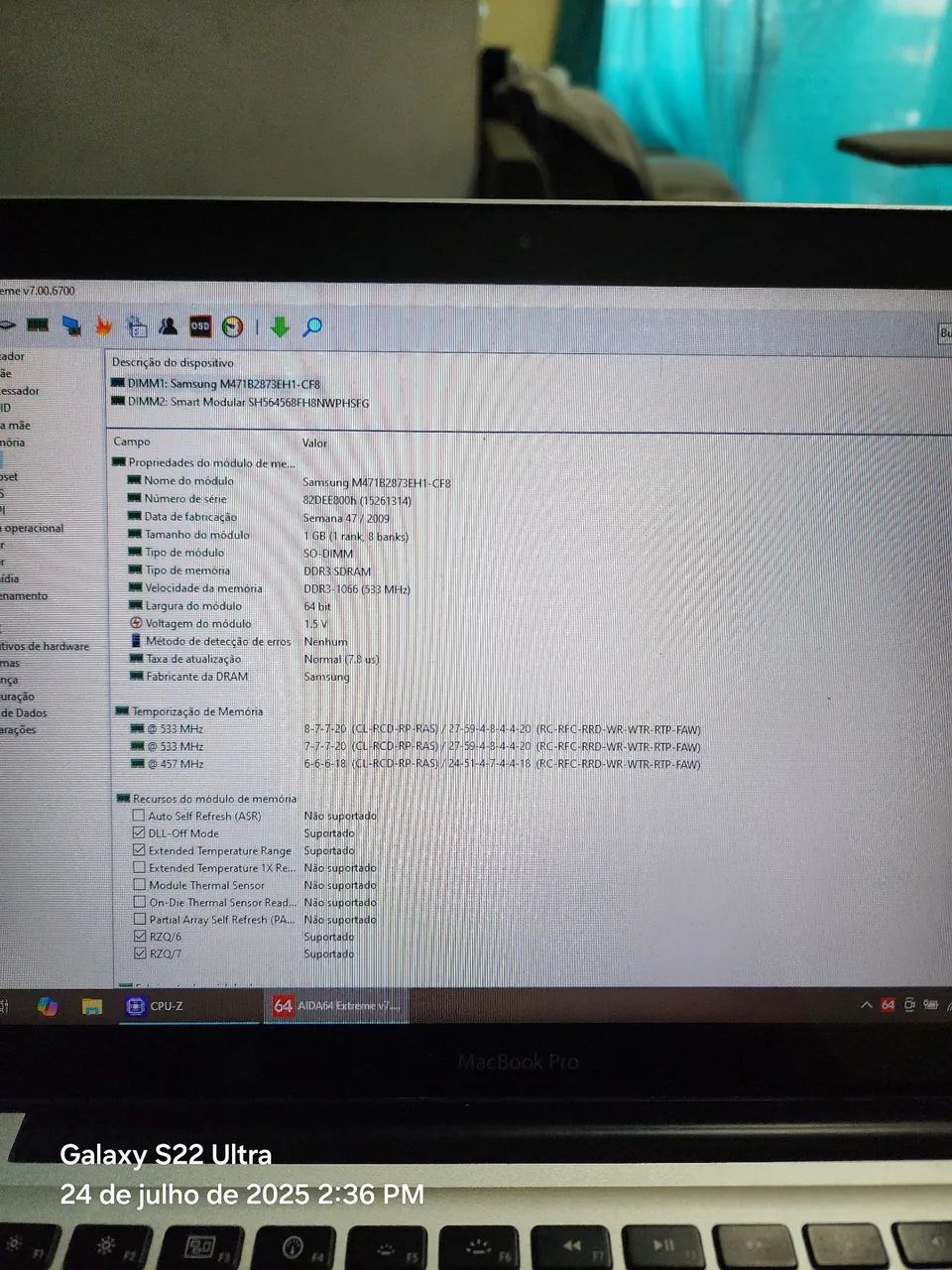Click the memory benchmark RAM toolbar icon
The width and height of the screenshot is (952, 1270).
point(38,324)
